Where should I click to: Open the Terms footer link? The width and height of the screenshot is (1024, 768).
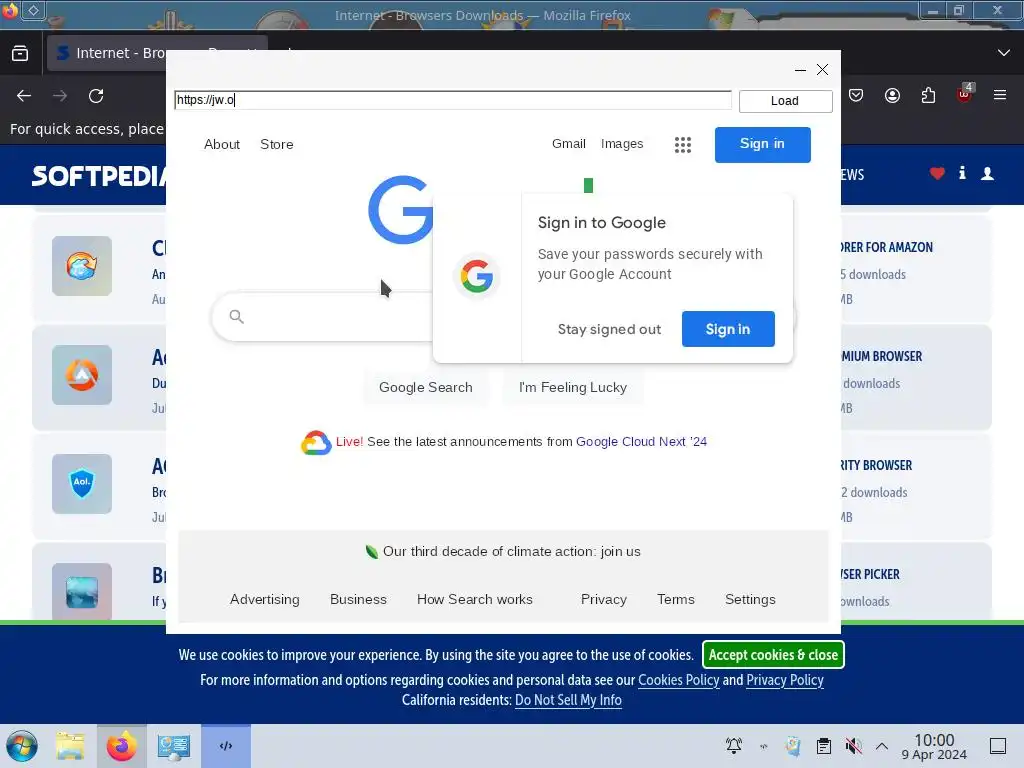tap(675, 600)
